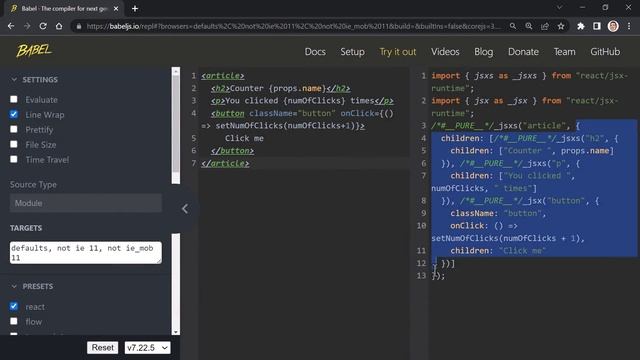Open the GitHub link
640x360 pixels.
pyautogui.click(x=605, y=52)
